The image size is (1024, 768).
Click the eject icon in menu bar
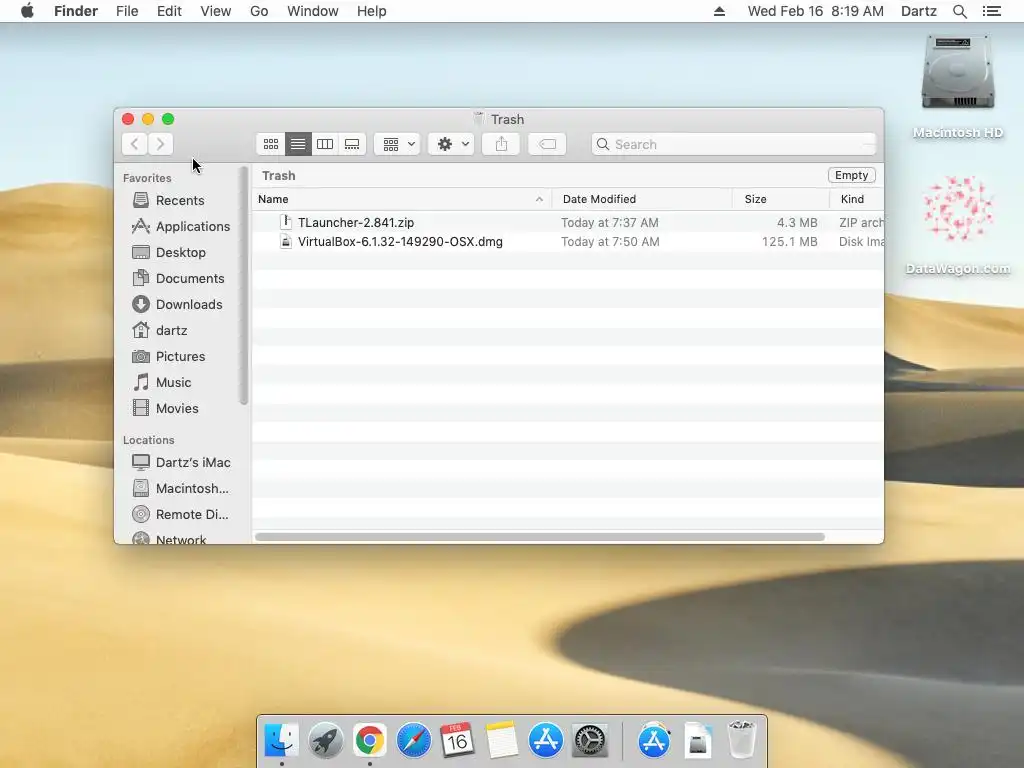719,11
